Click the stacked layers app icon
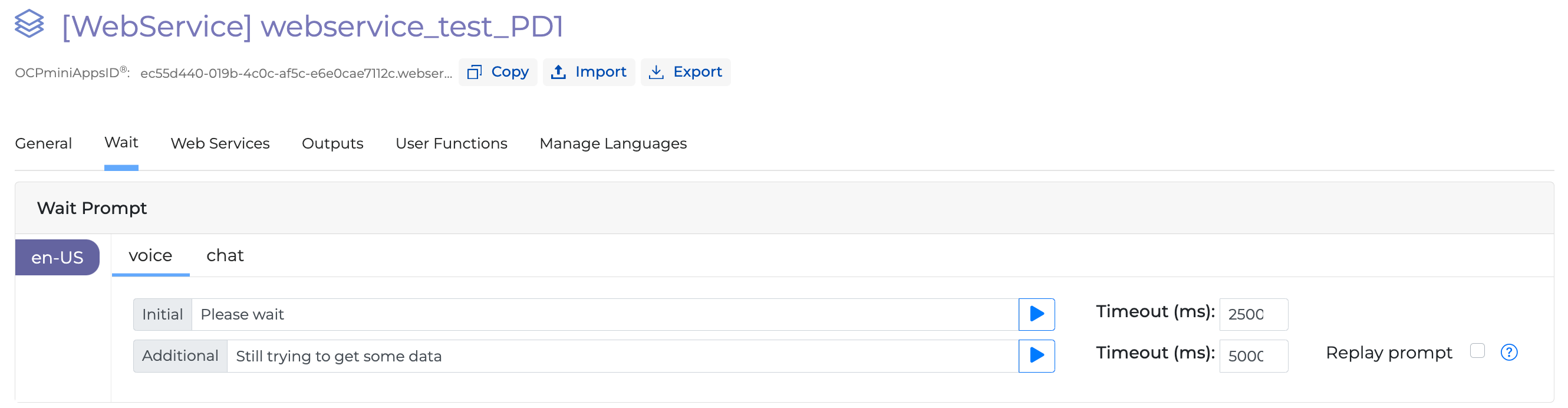The height and width of the screenshot is (408, 1568). point(29,24)
